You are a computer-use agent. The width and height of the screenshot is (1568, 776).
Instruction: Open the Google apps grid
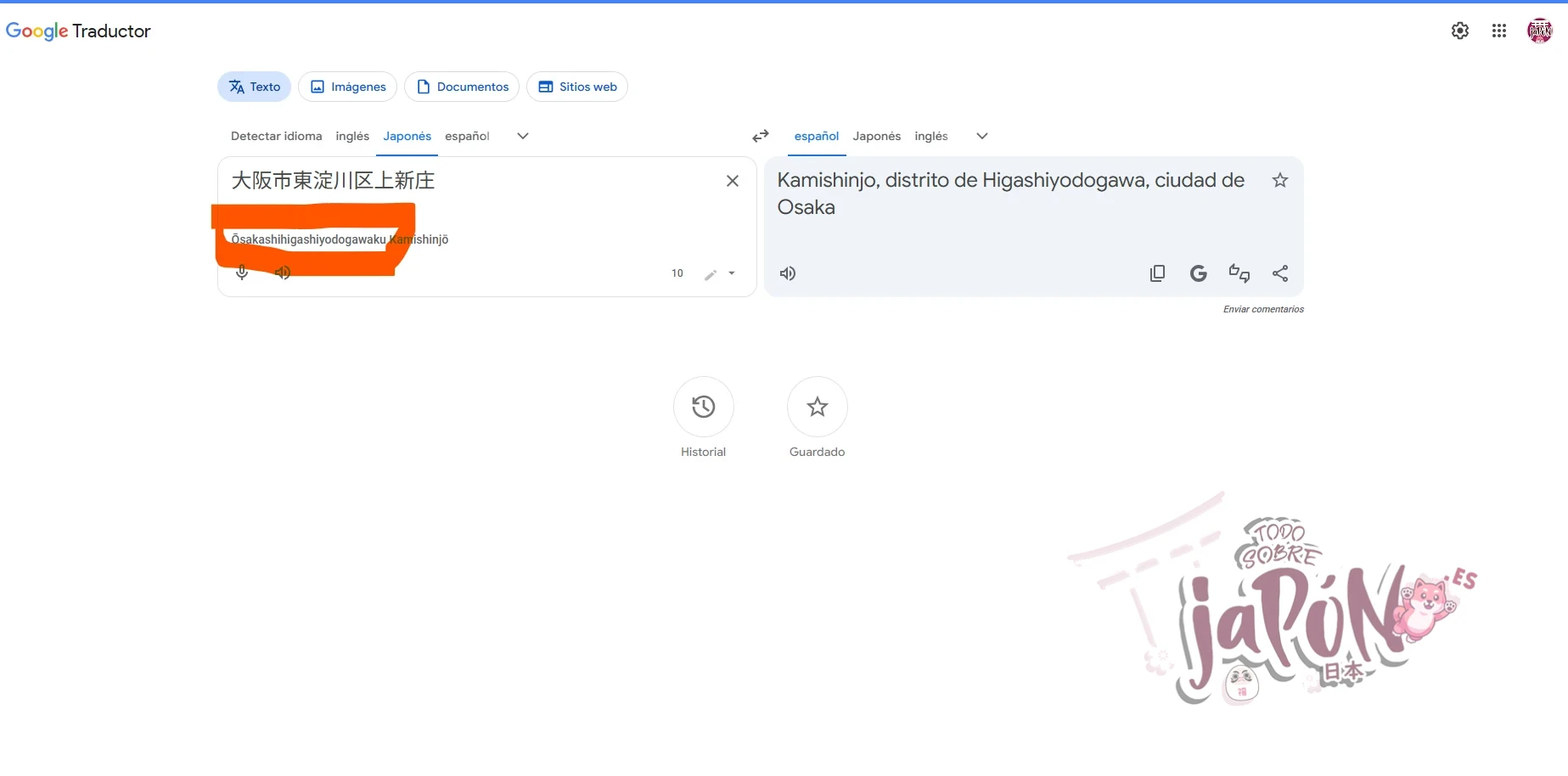pyautogui.click(x=1499, y=31)
